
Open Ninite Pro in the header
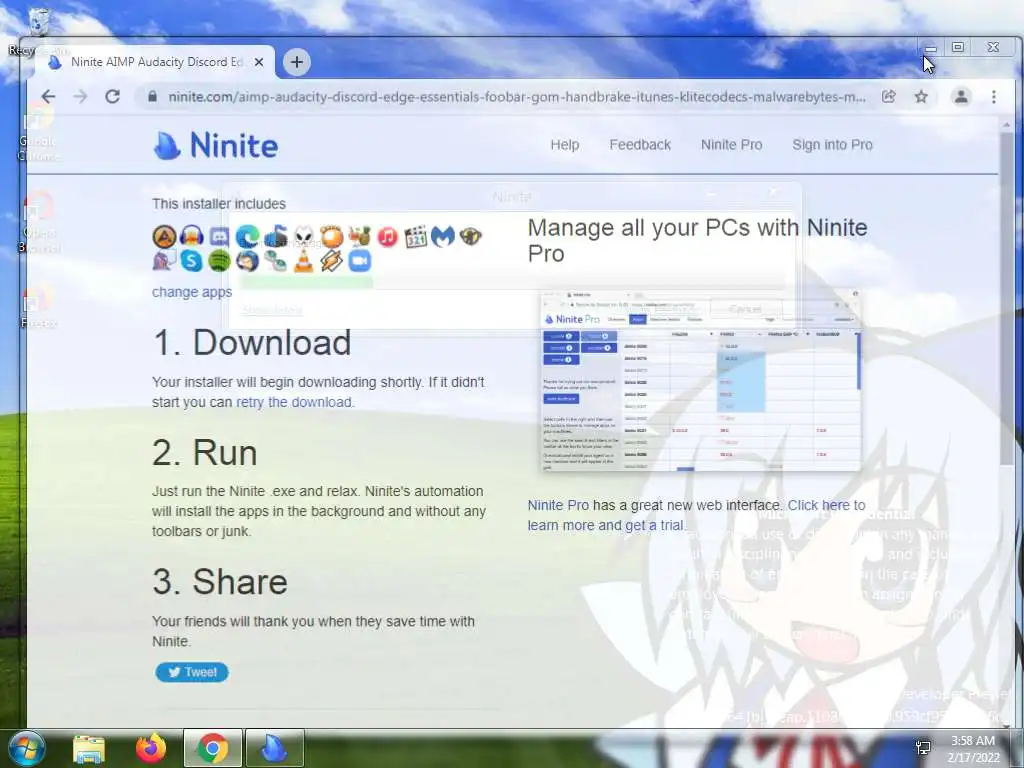[x=731, y=145]
